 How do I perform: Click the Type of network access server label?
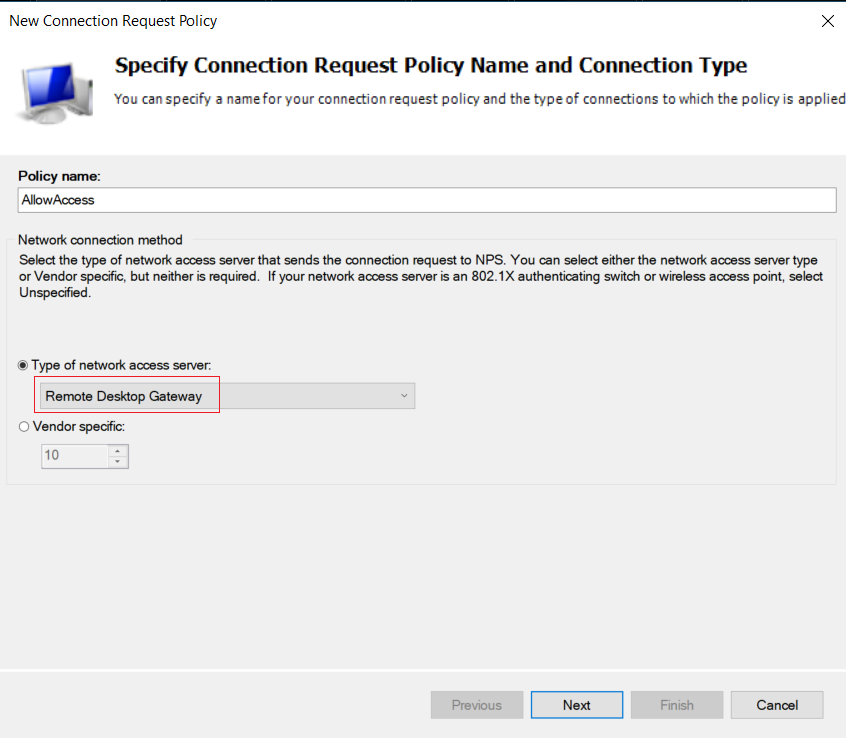pos(121,365)
